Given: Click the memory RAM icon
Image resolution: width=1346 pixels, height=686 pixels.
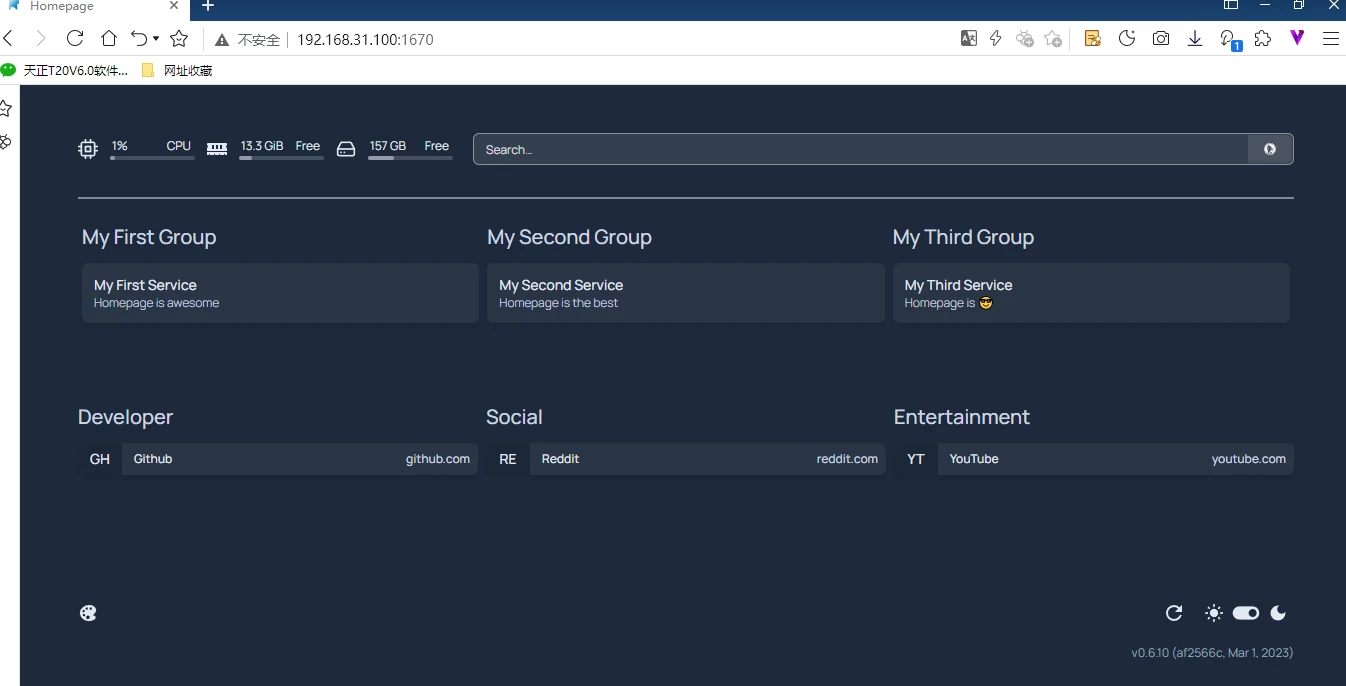Looking at the screenshot, I should (x=217, y=149).
